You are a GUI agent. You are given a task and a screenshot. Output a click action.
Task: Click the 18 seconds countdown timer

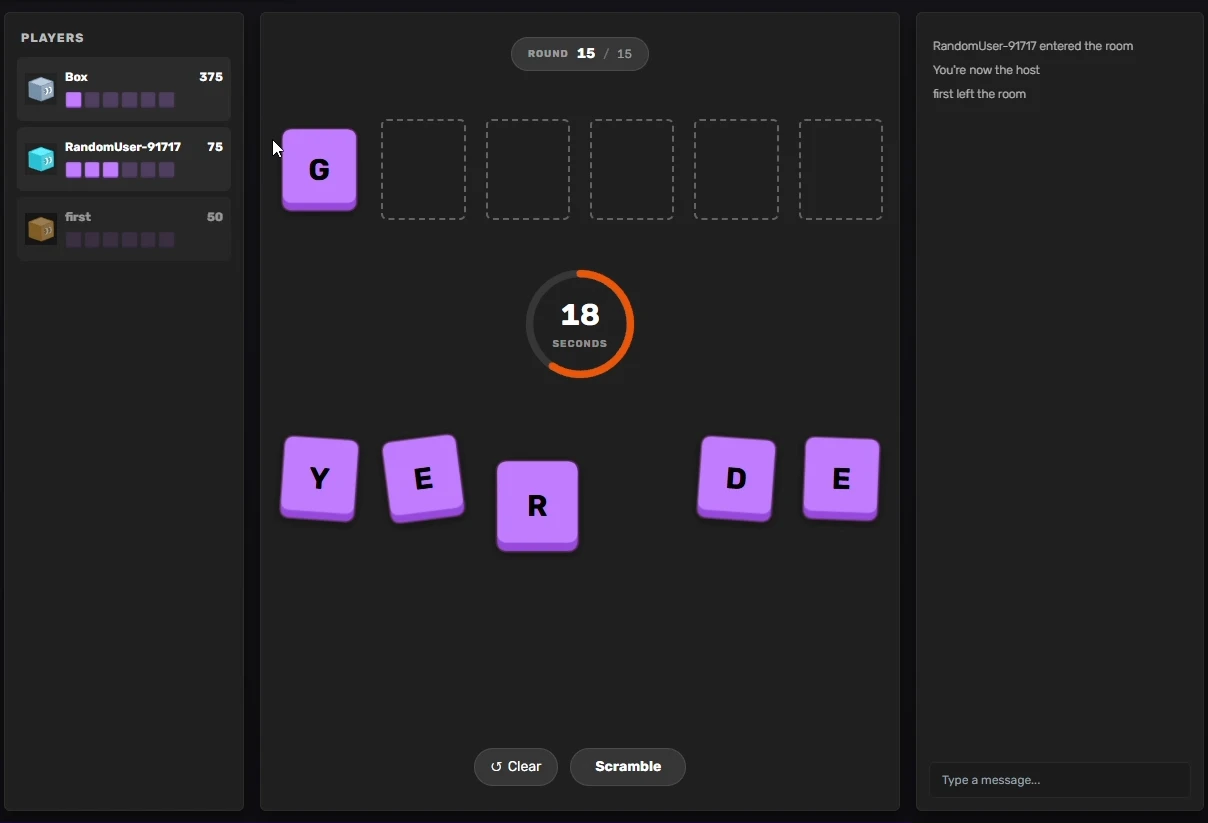(x=580, y=324)
